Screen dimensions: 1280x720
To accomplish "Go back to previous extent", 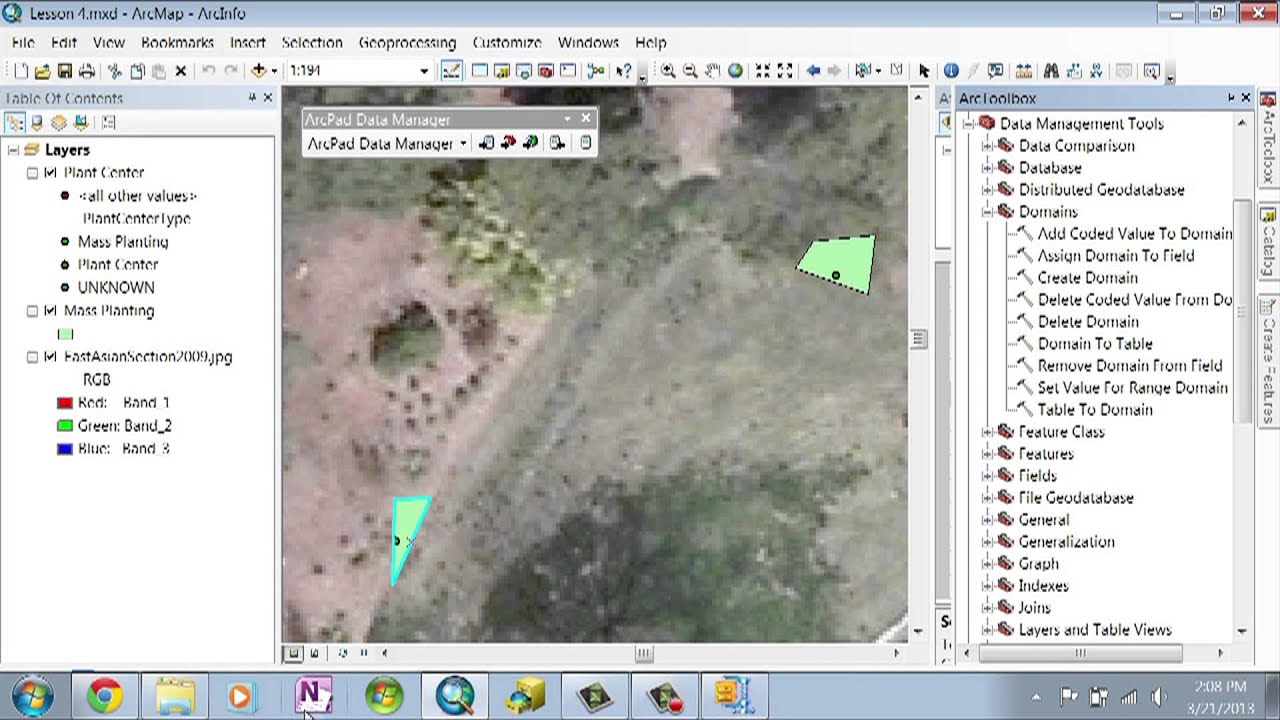I will (813, 71).
